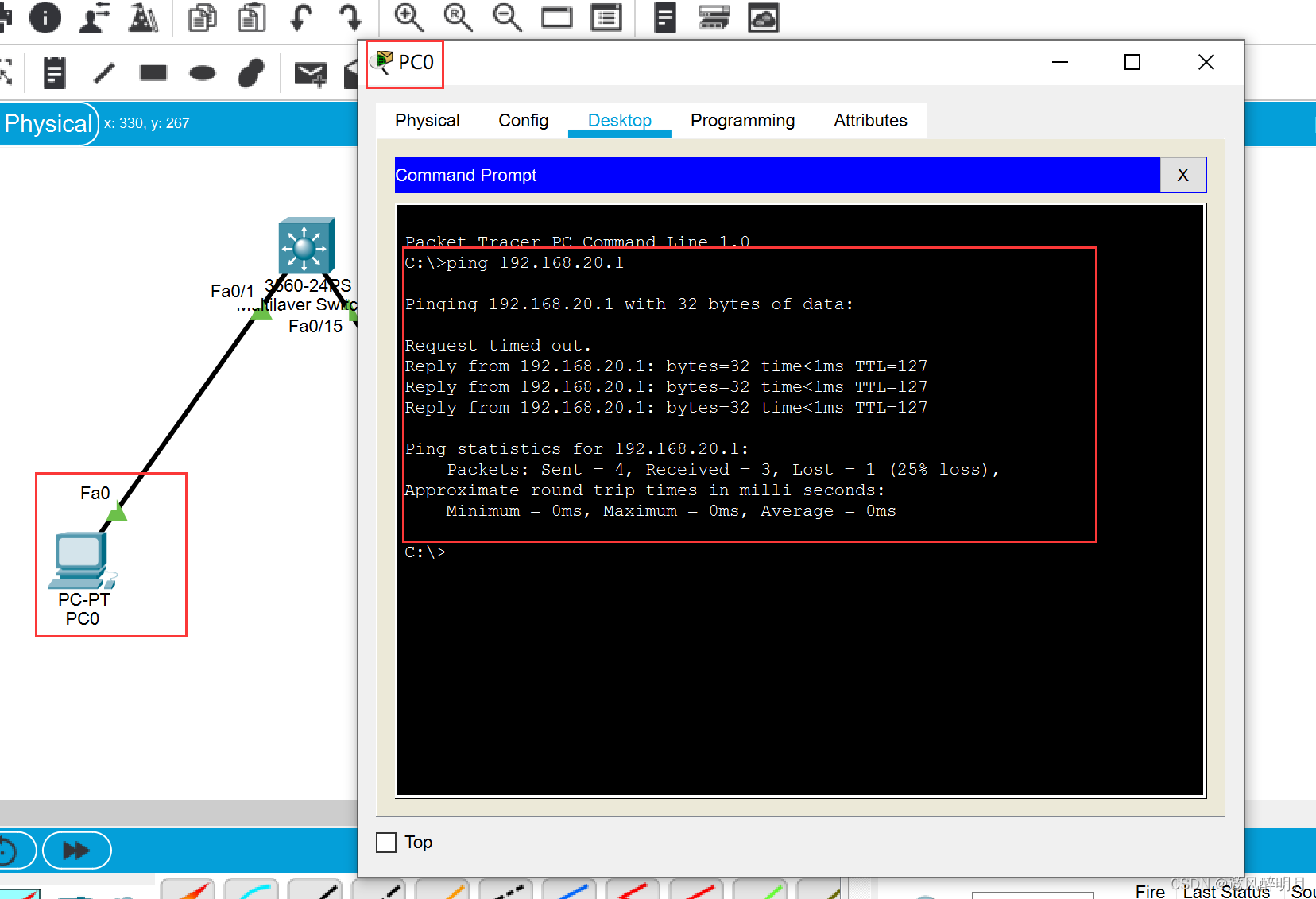1316x899 pixels.
Task: Click the Undo arrow icon
Action: (x=300, y=17)
